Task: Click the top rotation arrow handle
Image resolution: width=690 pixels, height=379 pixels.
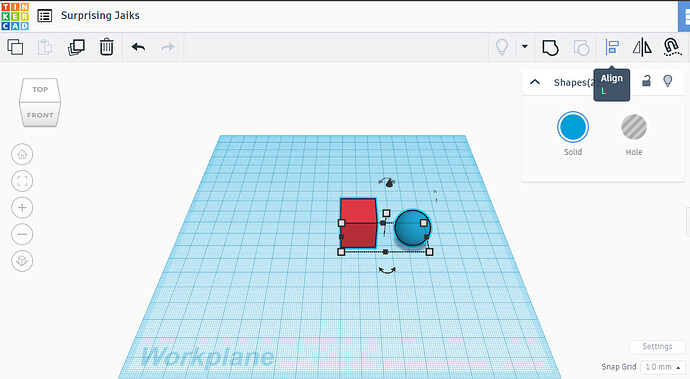Action: pyautogui.click(x=387, y=182)
